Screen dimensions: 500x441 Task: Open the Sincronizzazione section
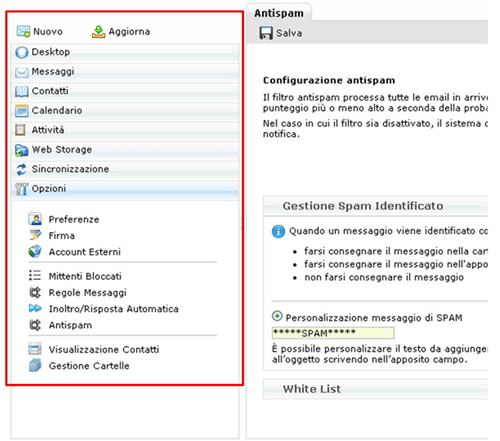[x=125, y=169]
